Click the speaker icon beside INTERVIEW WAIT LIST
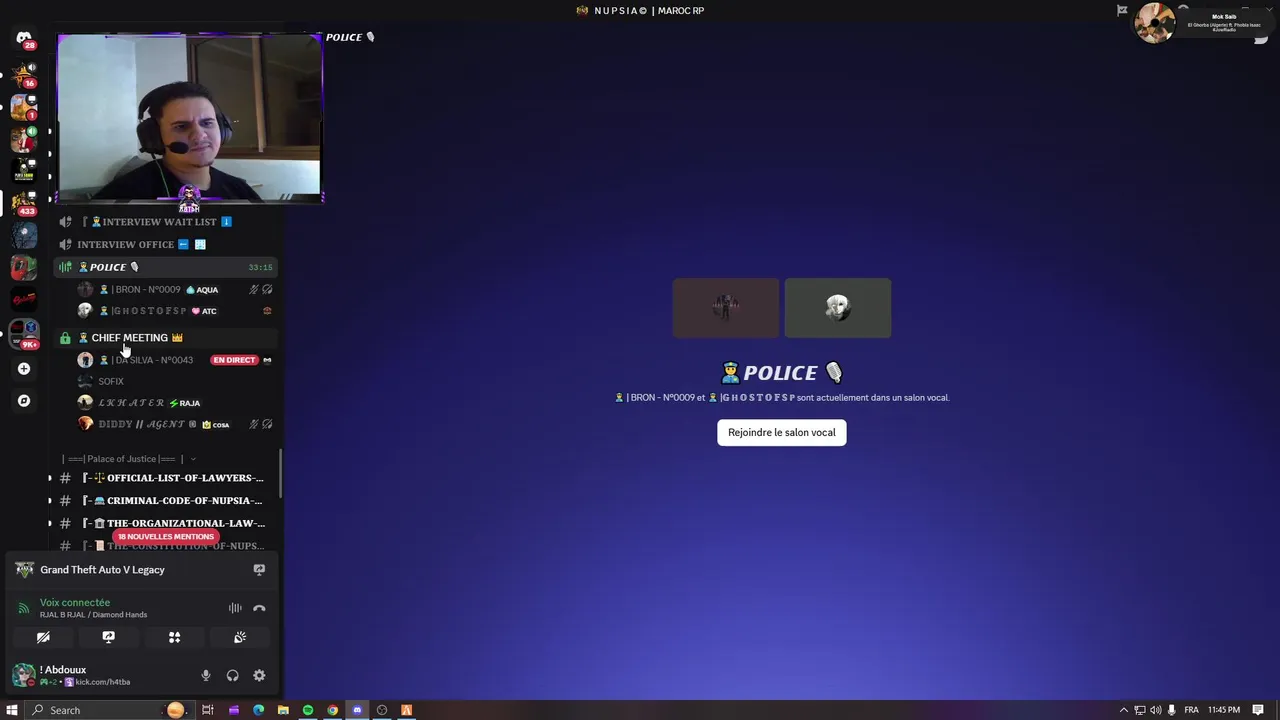 tap(65, 222)
